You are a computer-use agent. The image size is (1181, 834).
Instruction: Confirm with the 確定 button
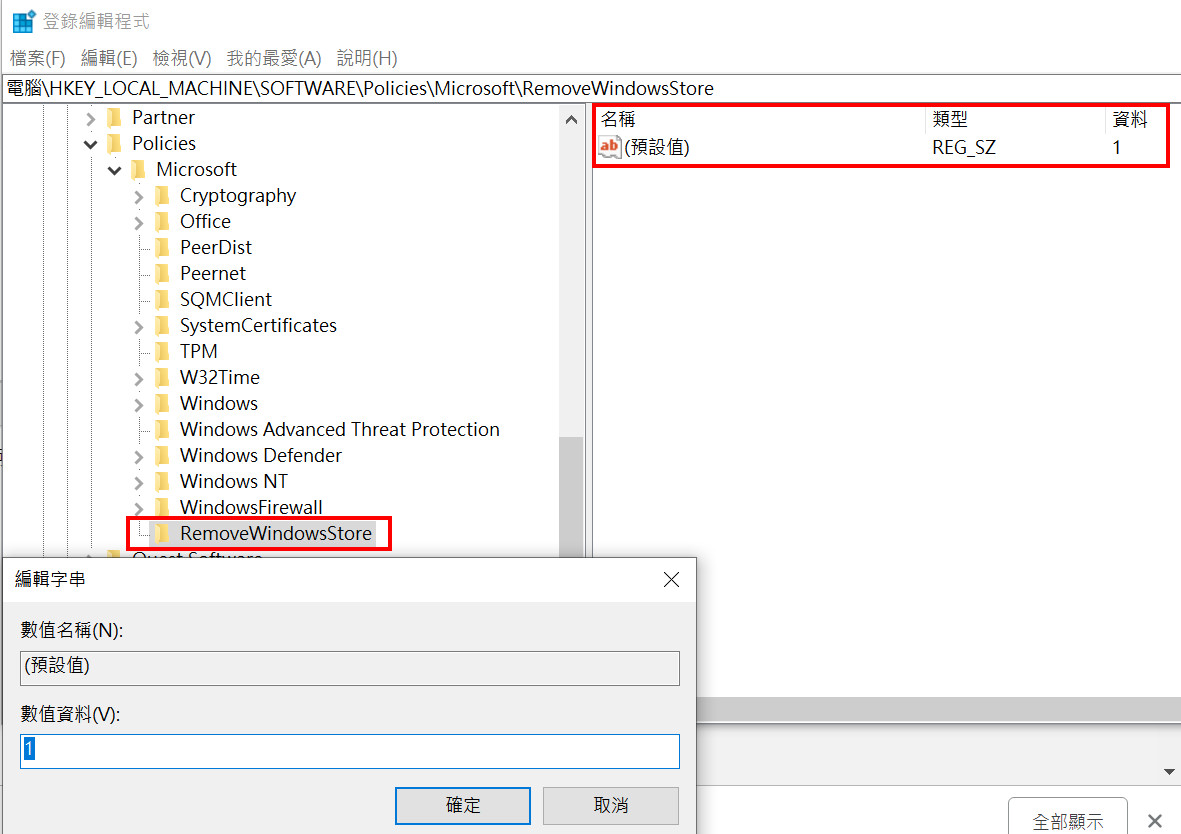pyautogui.click(x=462, y=805)
